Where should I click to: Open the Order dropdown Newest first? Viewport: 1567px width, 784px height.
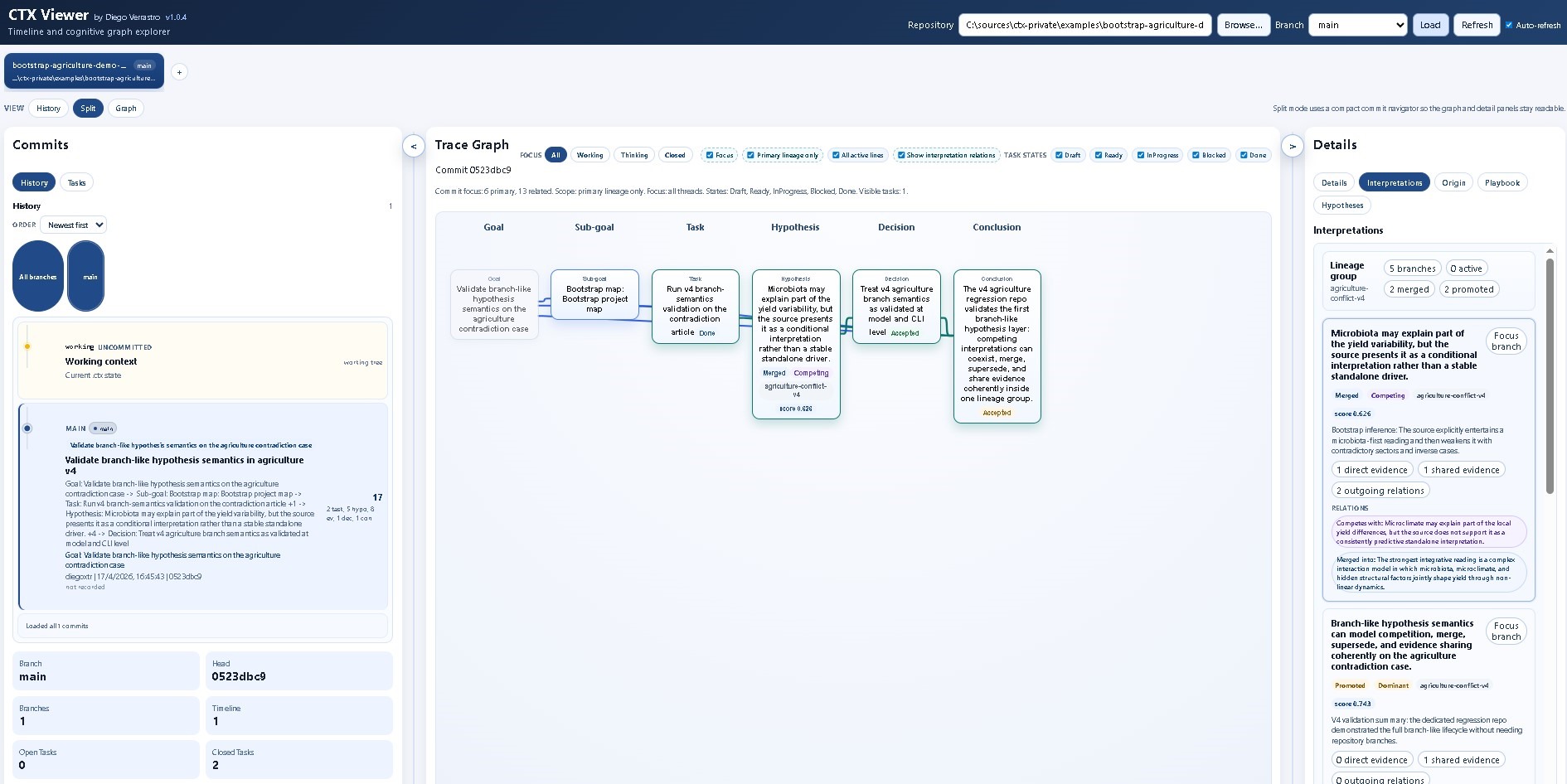pyautogui.click(x=74, y=225)
